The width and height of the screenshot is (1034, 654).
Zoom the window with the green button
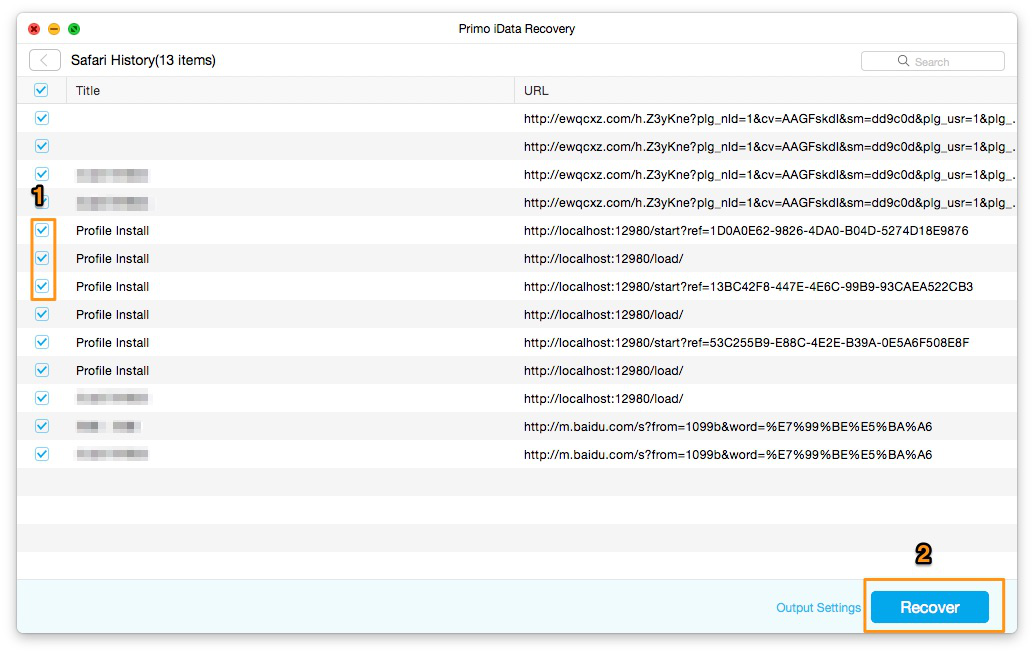[x=74, y=29]
